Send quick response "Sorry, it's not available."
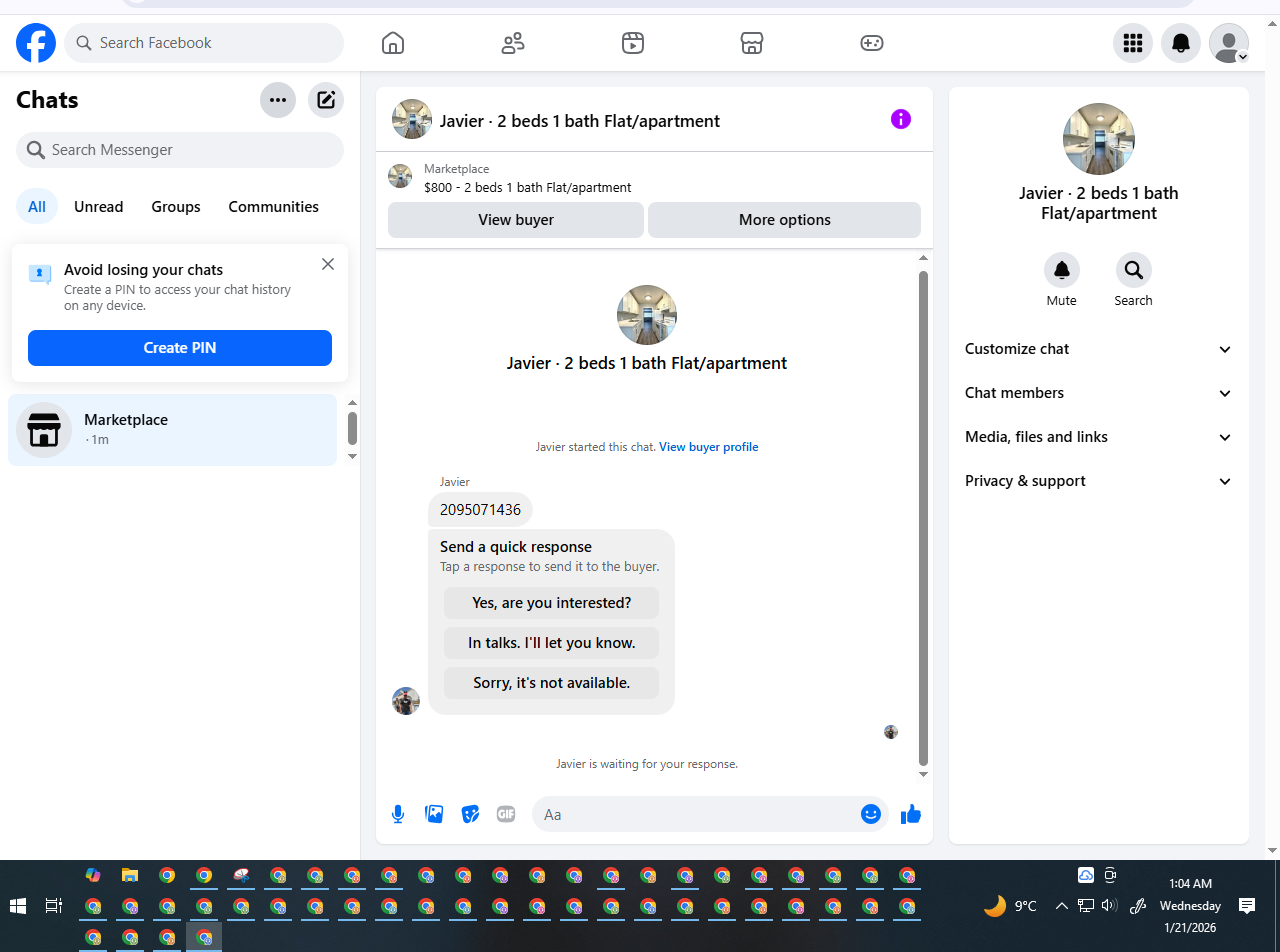This screenshot has height=952, width=1280. [x=552, y=683]
